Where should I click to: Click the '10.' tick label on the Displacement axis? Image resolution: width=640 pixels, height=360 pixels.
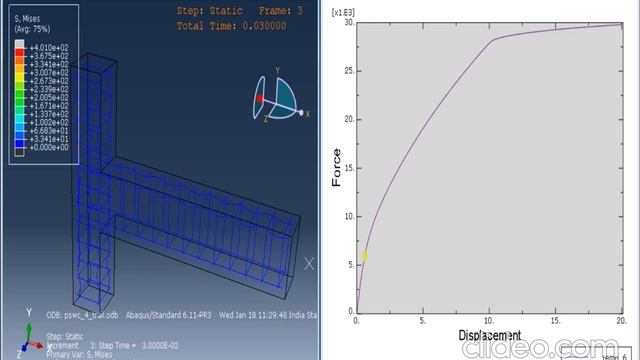(x=489, y=321)
